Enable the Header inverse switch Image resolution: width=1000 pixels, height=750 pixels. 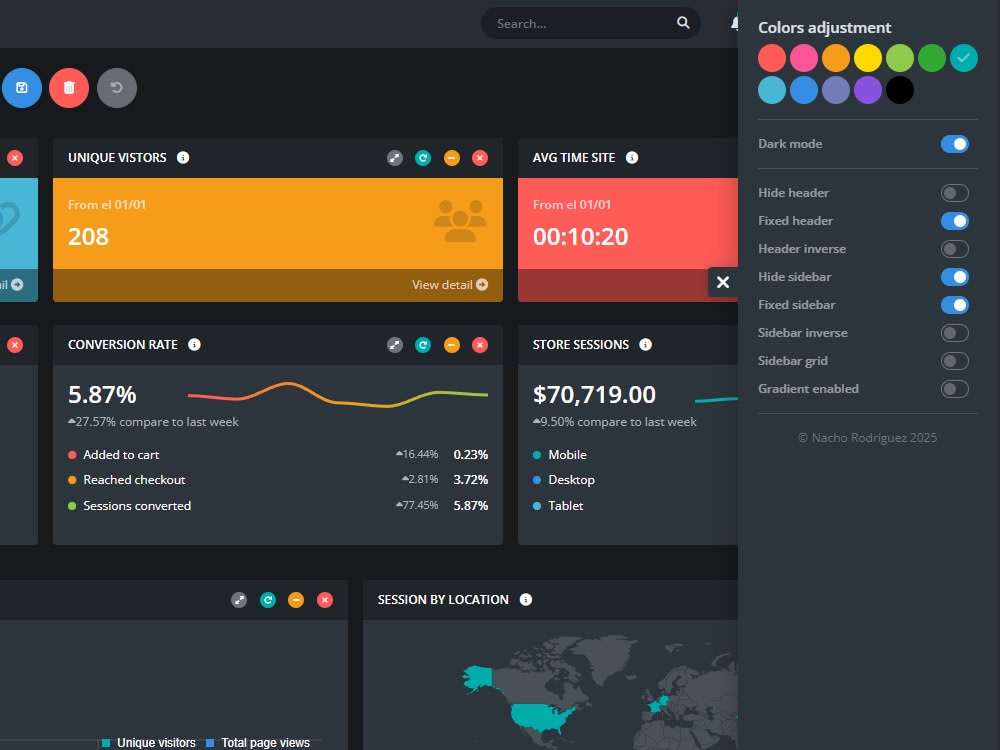[955, 249]
